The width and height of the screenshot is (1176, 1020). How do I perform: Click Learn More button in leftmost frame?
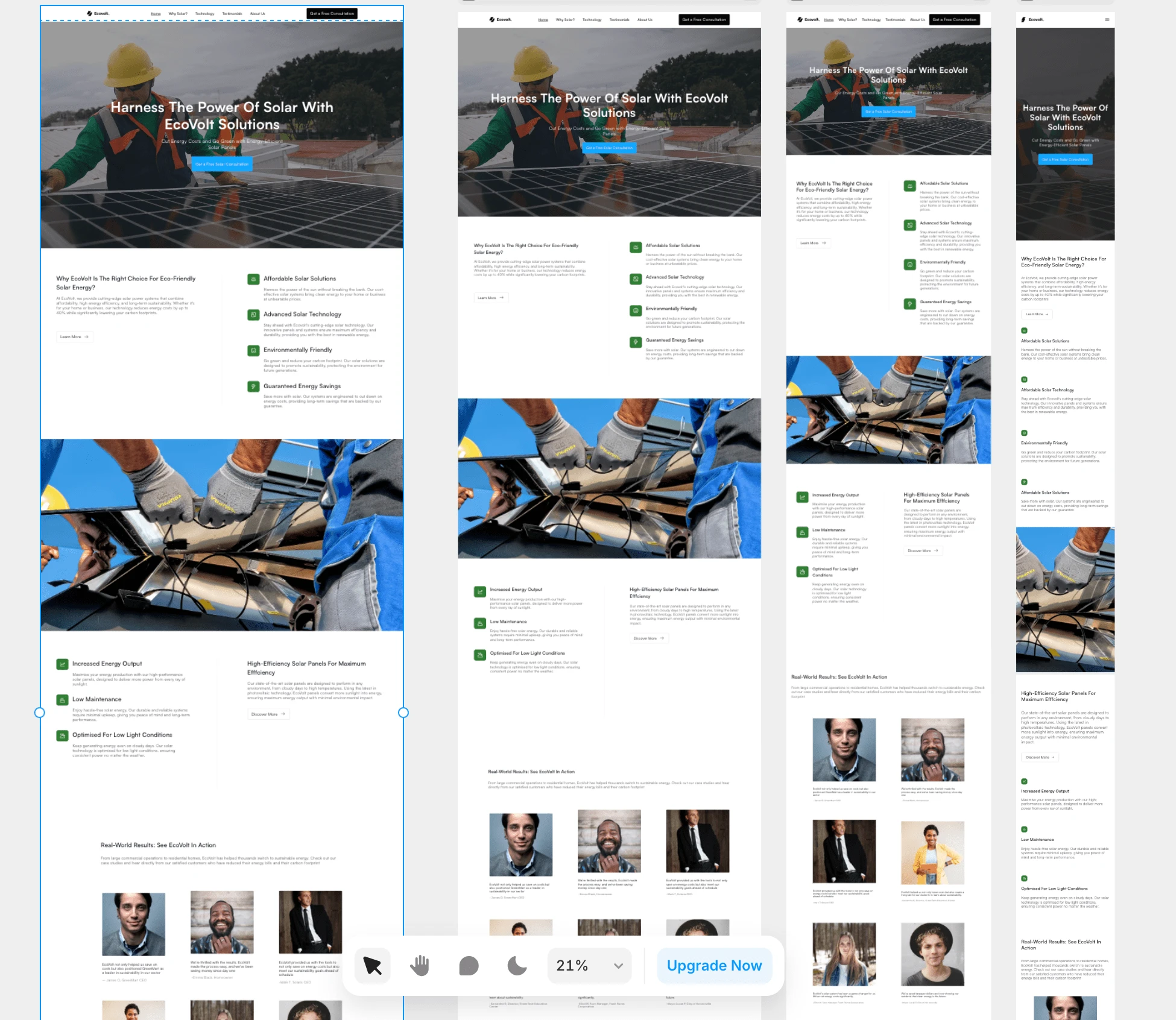coord(75,337)
